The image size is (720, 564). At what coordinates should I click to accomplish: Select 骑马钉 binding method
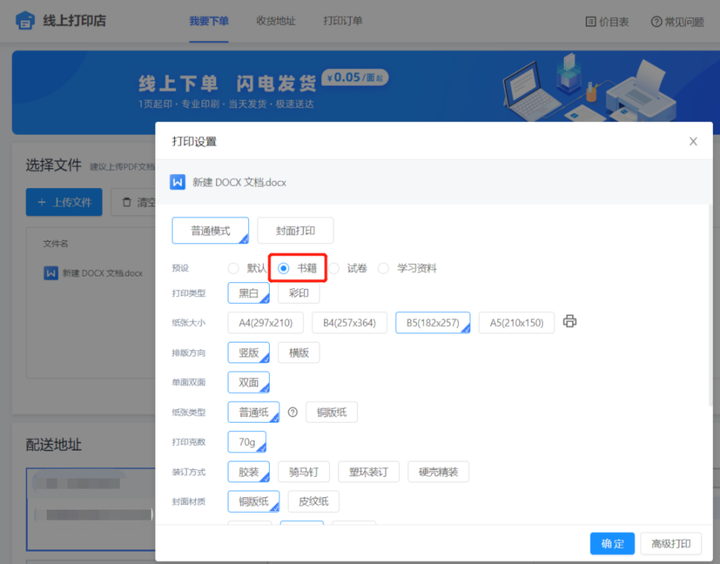(304, 472)
